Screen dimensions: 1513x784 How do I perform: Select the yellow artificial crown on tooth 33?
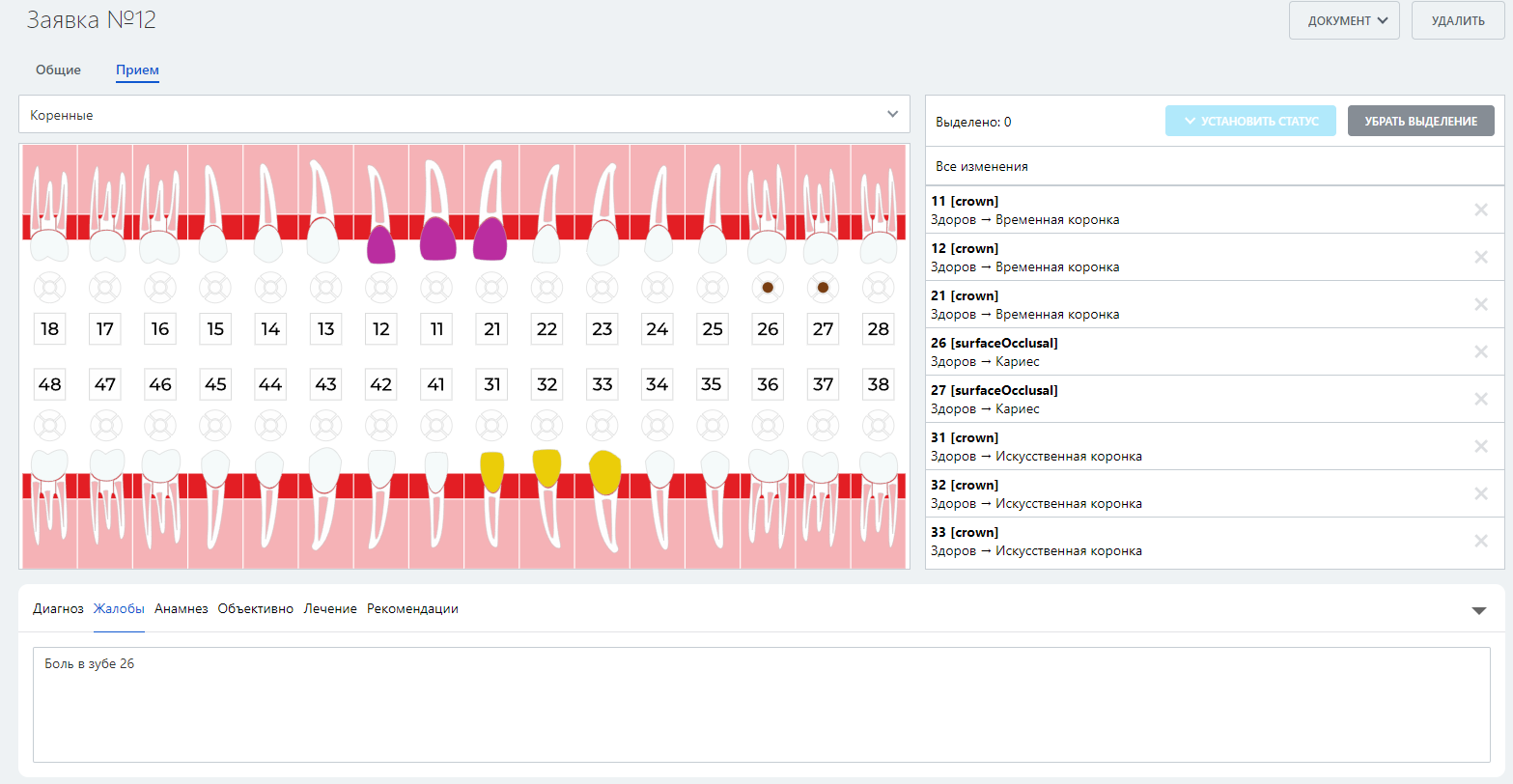604,472
